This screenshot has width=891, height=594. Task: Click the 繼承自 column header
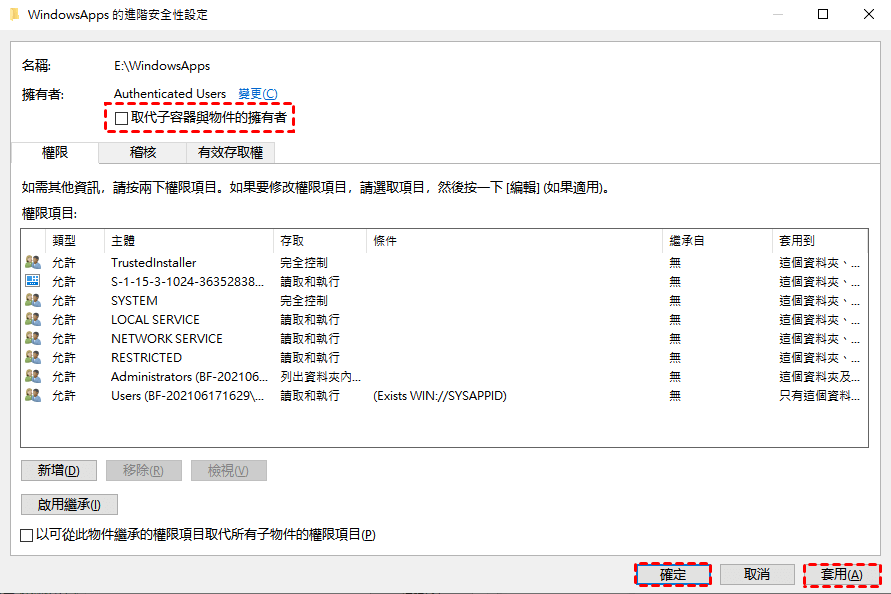(x=717, y=240)
